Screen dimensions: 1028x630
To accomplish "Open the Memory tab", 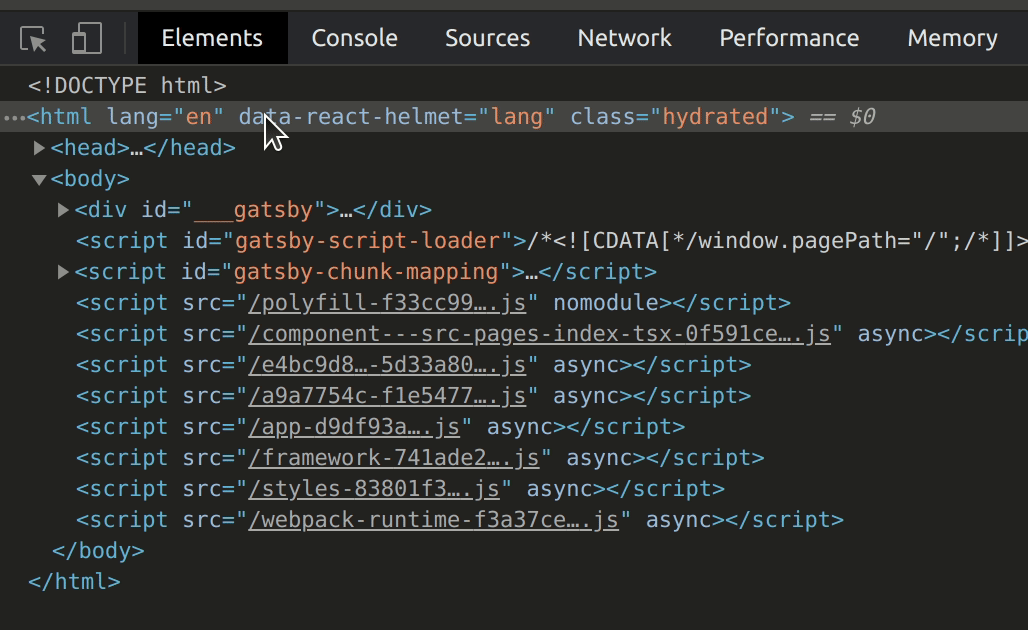I will pyautogui.click(x=953, y=38).
